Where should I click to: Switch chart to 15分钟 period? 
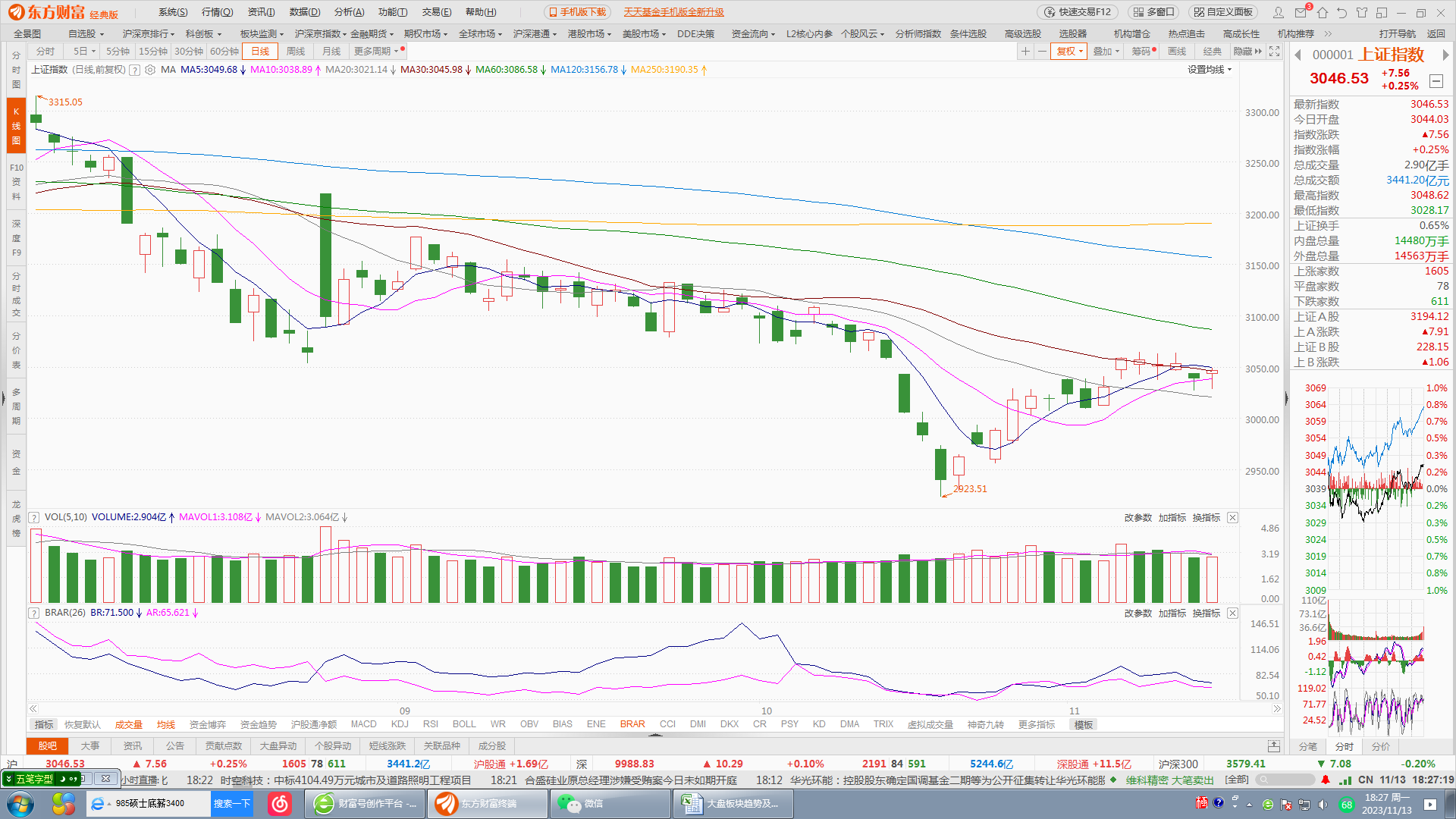(153, 52)
